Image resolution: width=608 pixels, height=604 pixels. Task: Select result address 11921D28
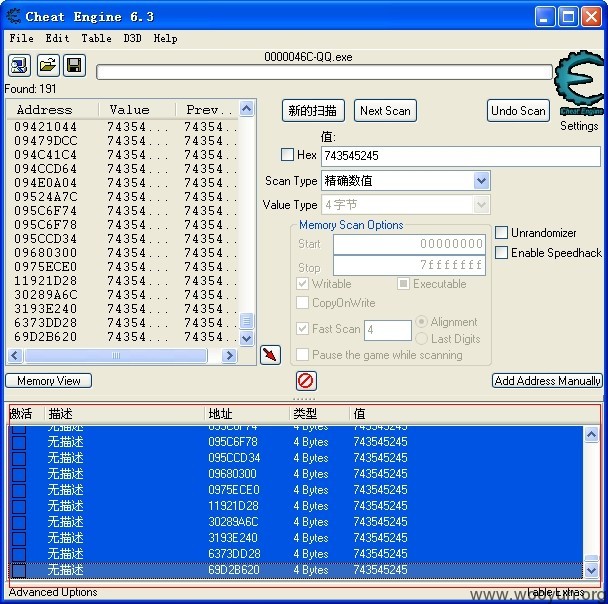pyautogui.click(x=46, y=281)
